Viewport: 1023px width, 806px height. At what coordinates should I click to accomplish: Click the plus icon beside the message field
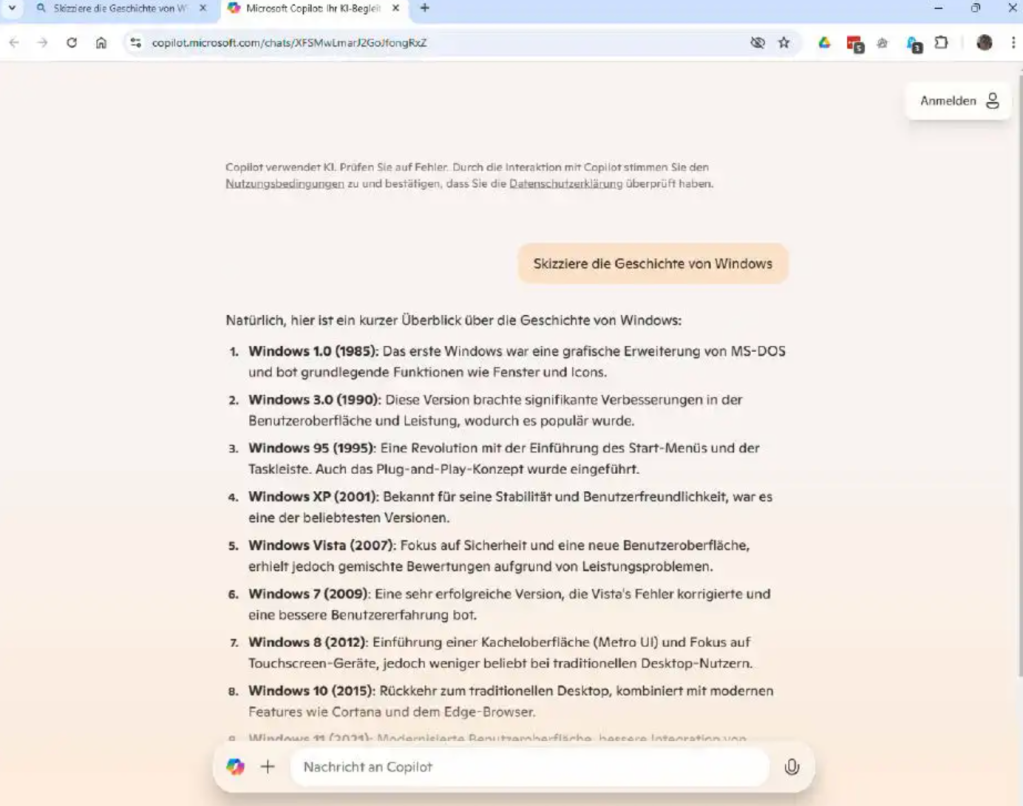tap(267, 767)
